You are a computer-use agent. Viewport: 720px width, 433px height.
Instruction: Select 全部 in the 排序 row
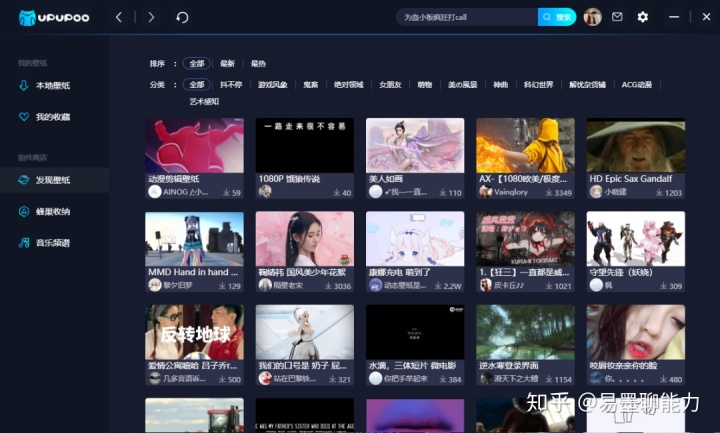coord(197,63)
